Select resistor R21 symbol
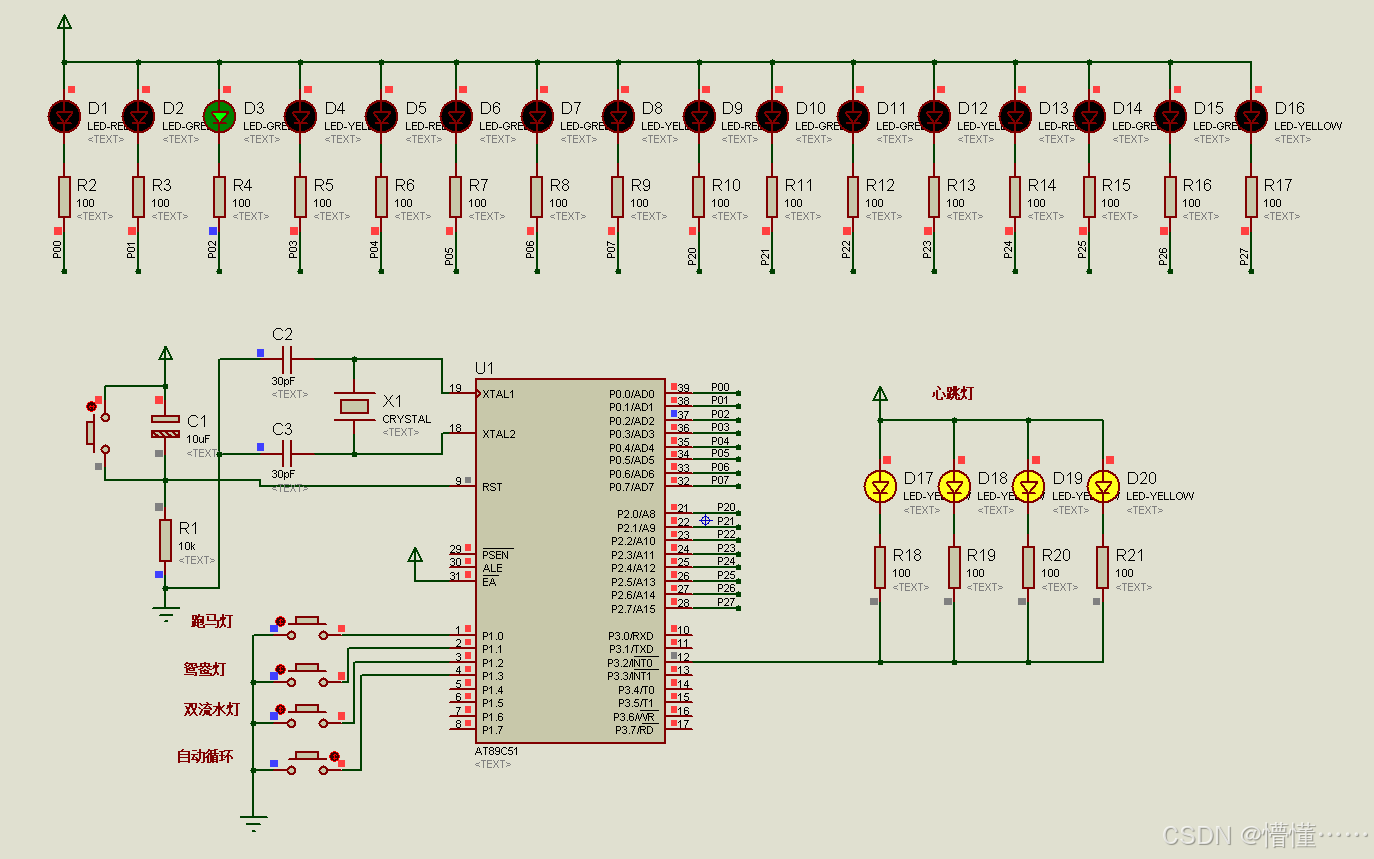1374x859 pixels. 1103,567
